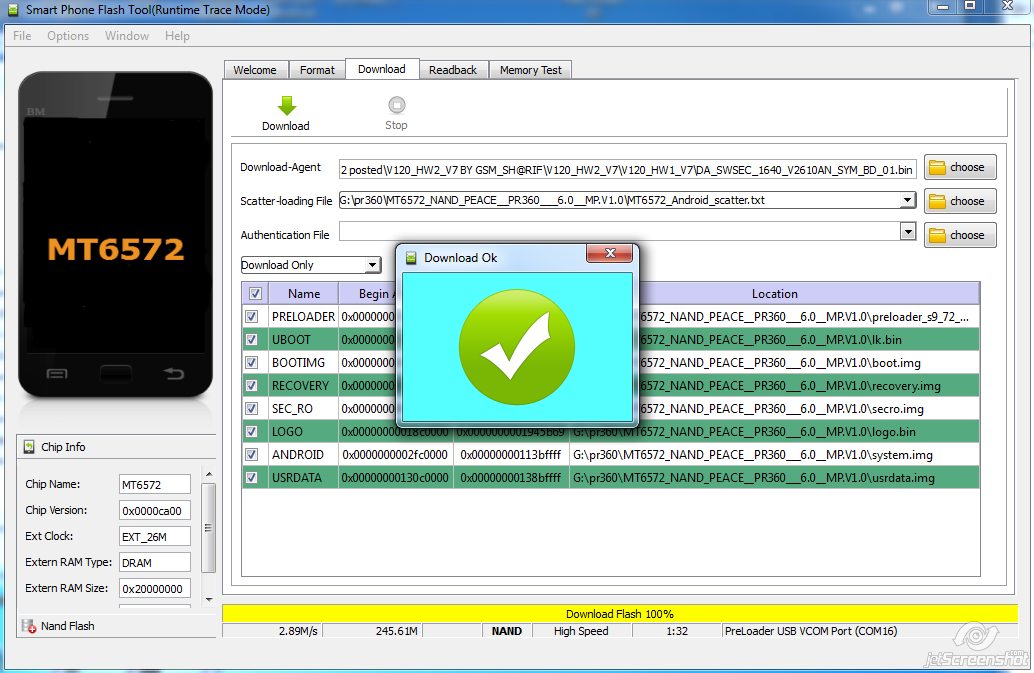Screen dimensions: 1034x673
Task: Open the Scatter-loading File dropdown arrow
Action: pos(908,200)
